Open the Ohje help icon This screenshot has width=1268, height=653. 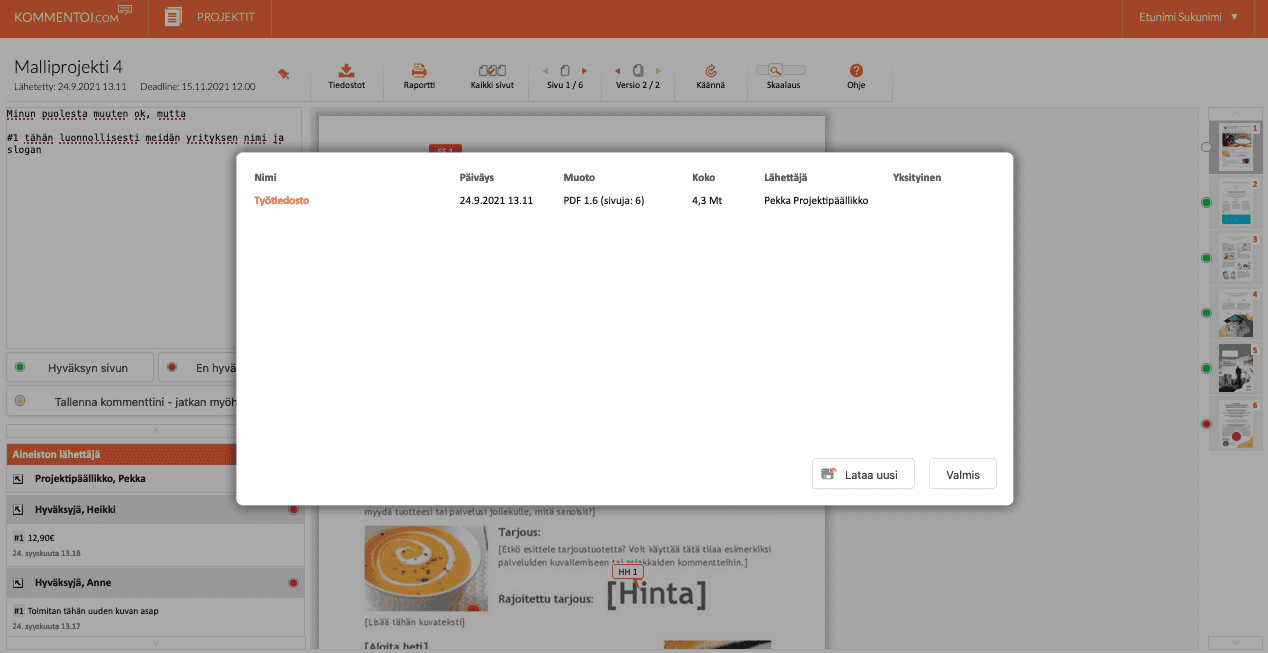(856, 71)
